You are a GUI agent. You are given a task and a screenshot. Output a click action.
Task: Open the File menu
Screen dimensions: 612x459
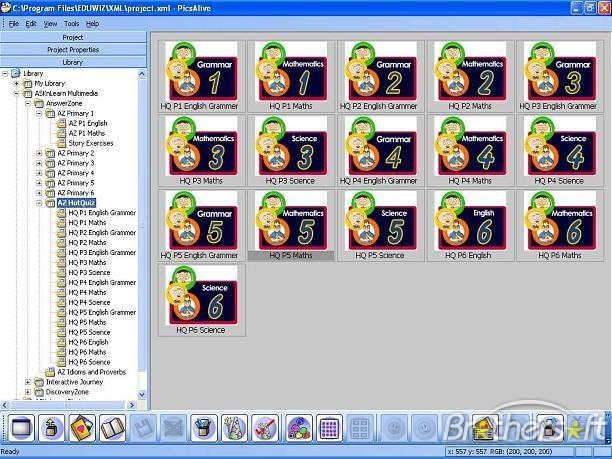click(x=14, y=24)
